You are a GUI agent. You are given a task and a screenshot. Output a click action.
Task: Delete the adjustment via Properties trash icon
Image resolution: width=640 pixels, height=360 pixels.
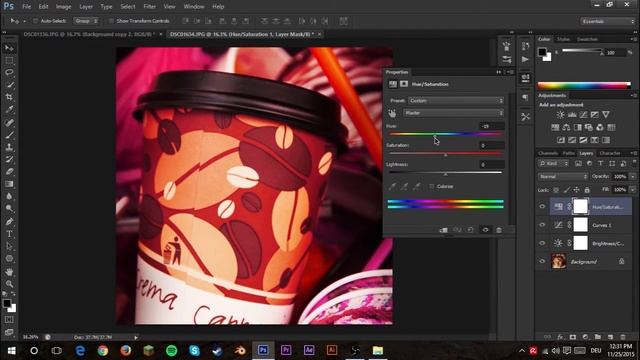point(499,230)
